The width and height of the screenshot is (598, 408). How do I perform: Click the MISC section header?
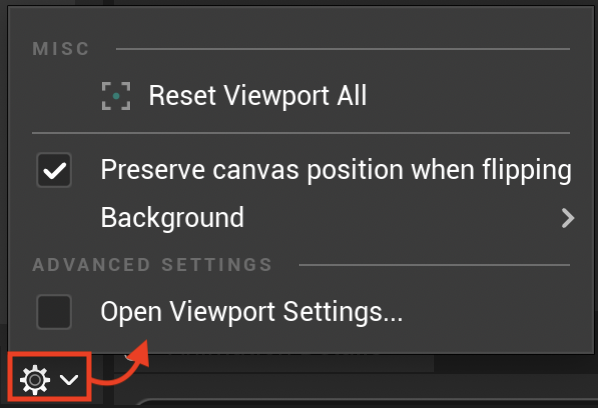coord(61,49)
